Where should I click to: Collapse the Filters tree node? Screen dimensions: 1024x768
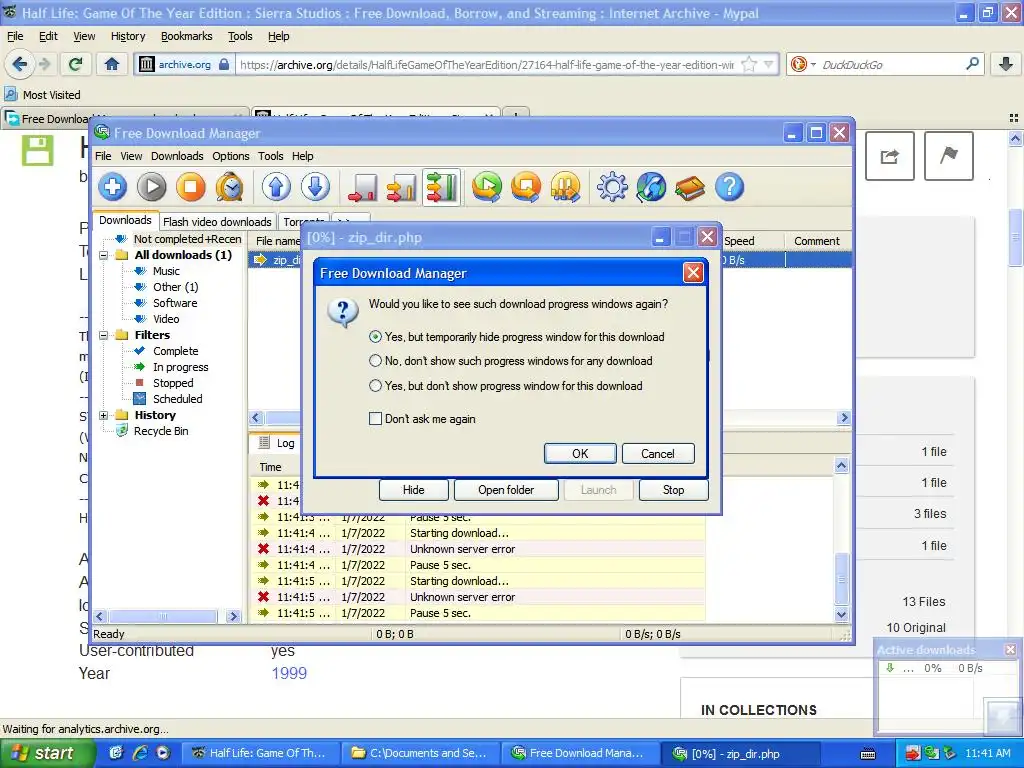click(103, 335)
